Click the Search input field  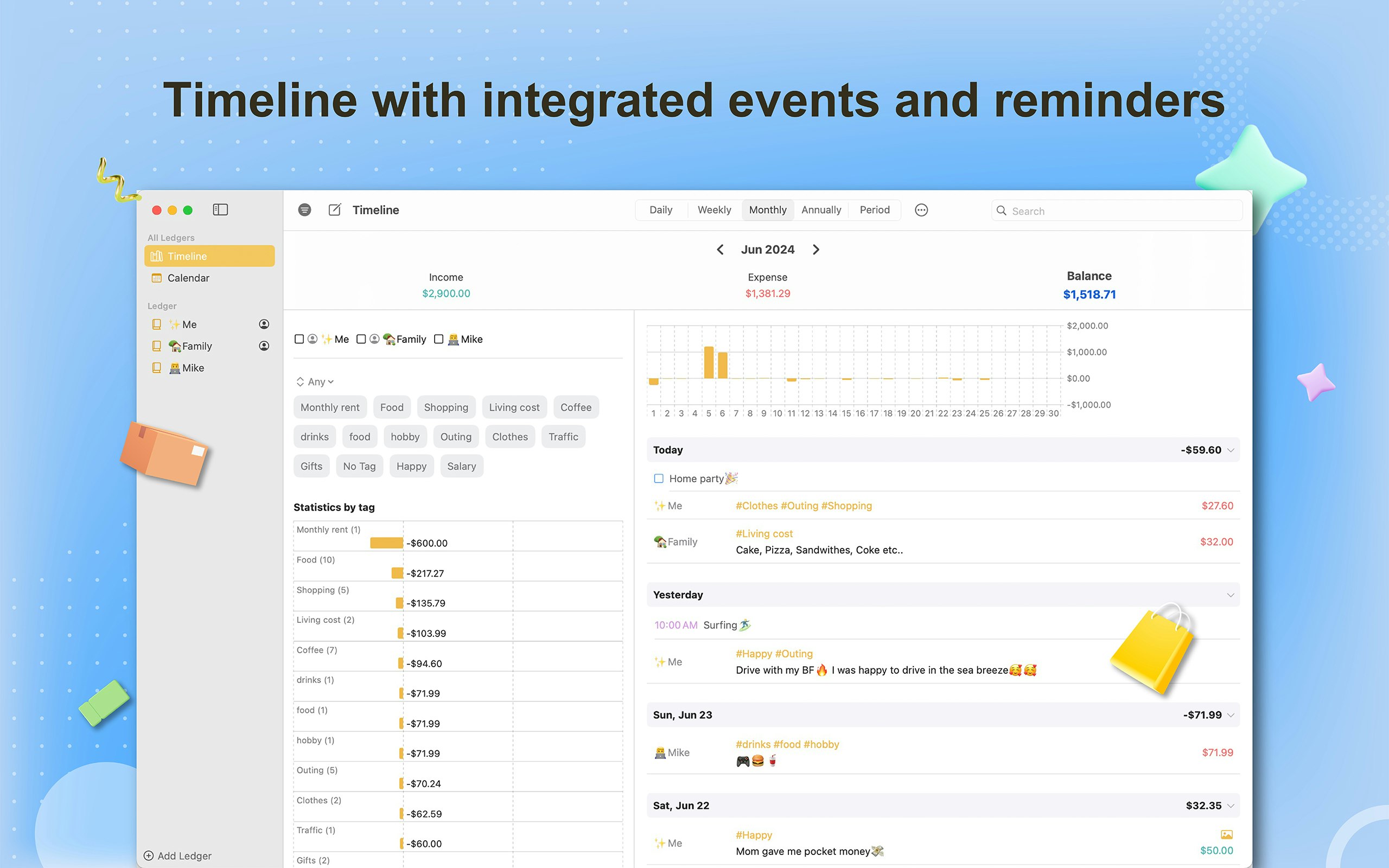[1119, 210]
